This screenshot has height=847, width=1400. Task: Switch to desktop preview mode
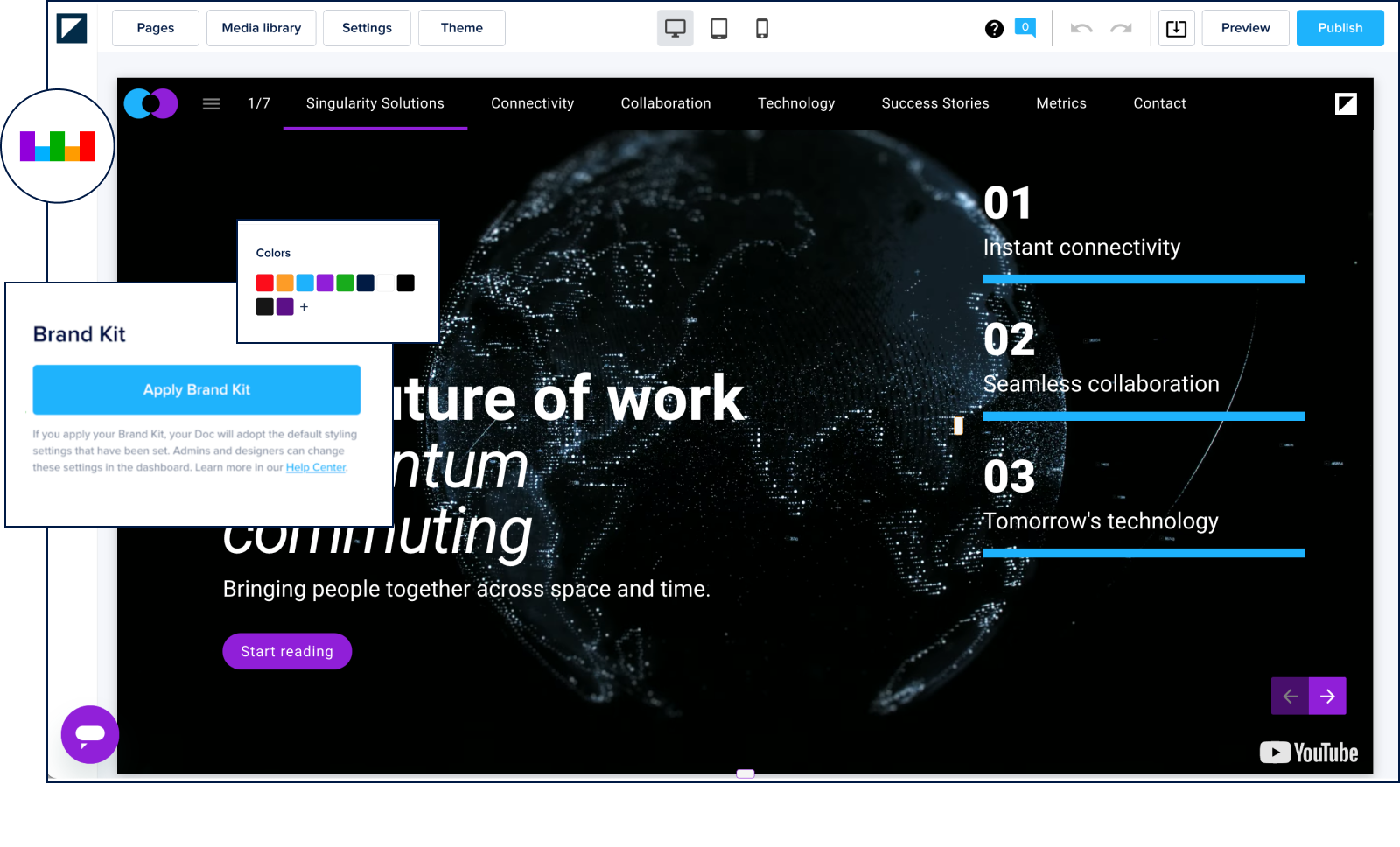(x=675, y=28)
